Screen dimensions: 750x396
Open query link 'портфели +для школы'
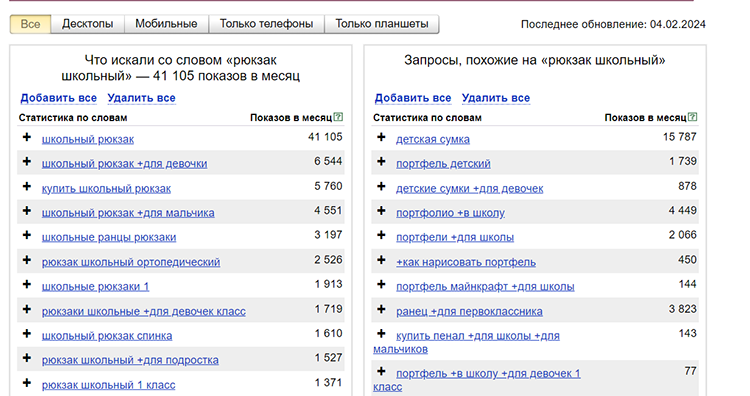455,237
